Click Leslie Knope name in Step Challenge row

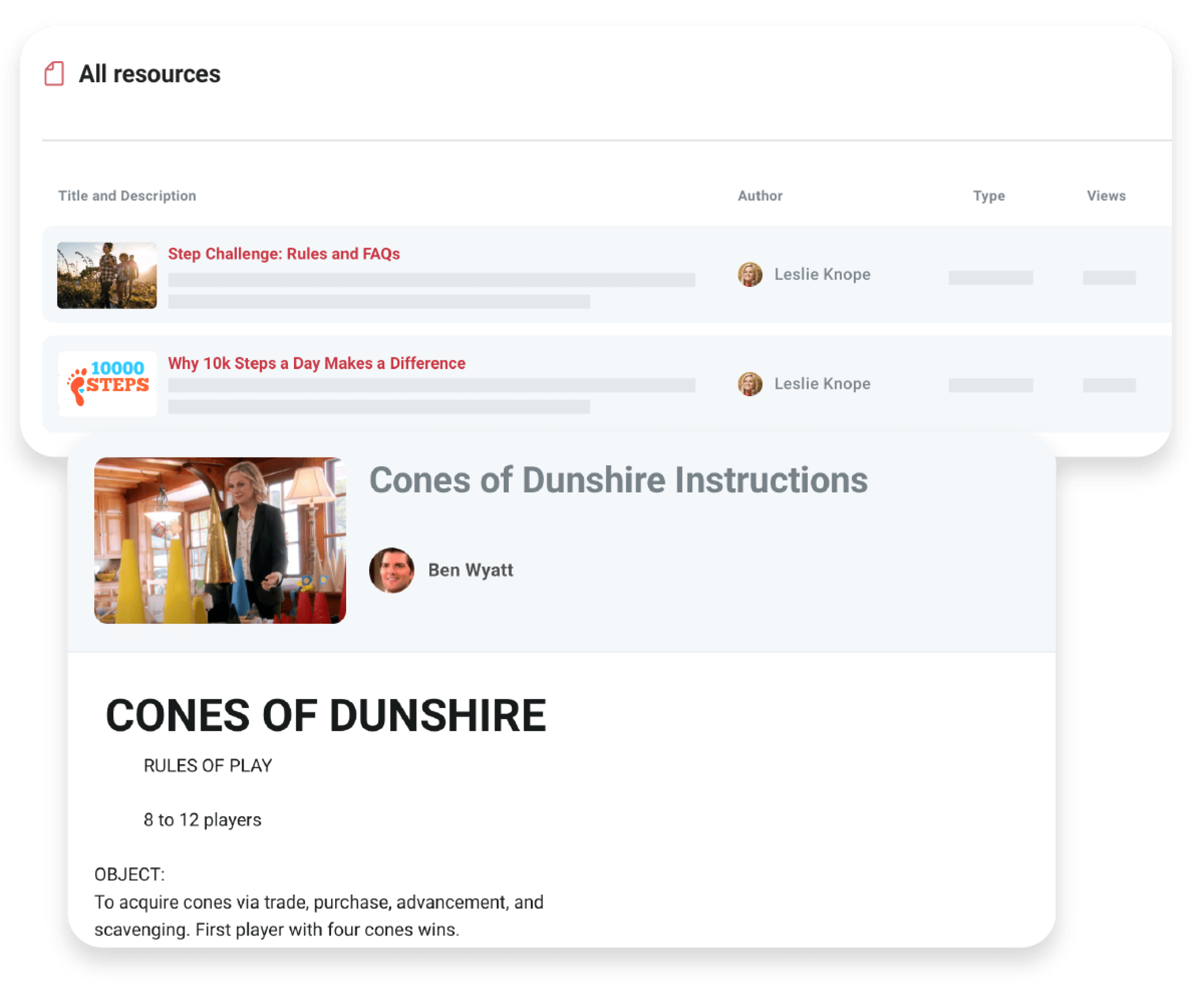click(822, 274)
